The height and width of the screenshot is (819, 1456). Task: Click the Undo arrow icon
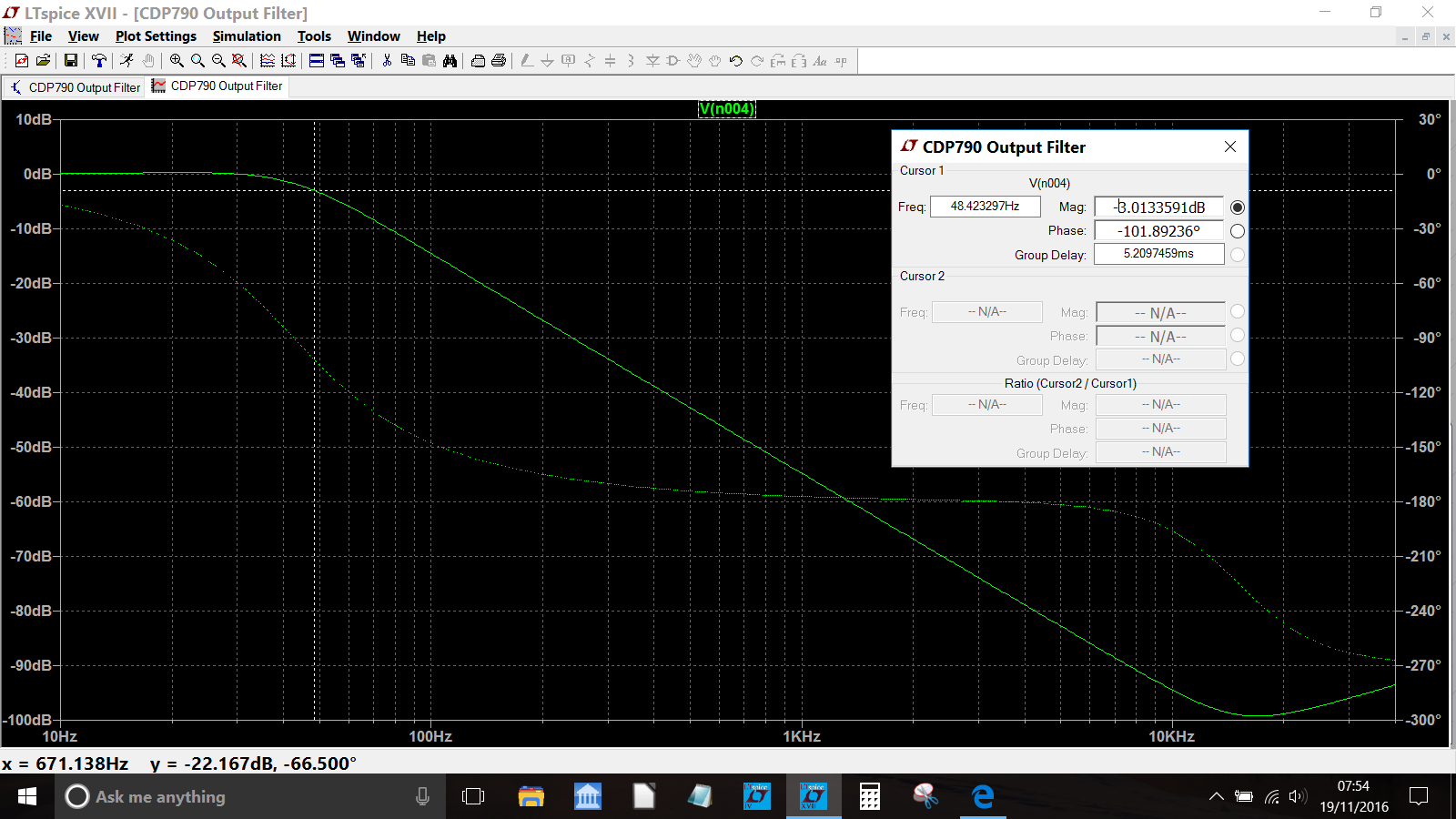tap(735, 61)
